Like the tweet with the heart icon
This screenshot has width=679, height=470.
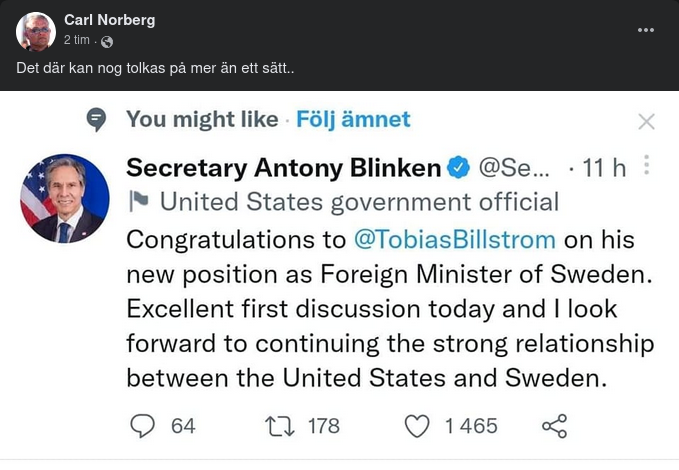416,426
